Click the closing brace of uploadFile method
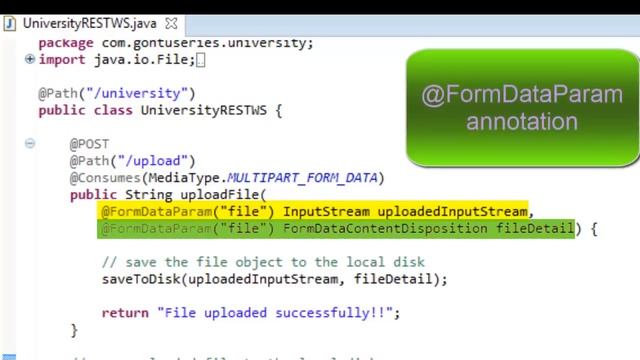640x360 pixels. [74, 330]
